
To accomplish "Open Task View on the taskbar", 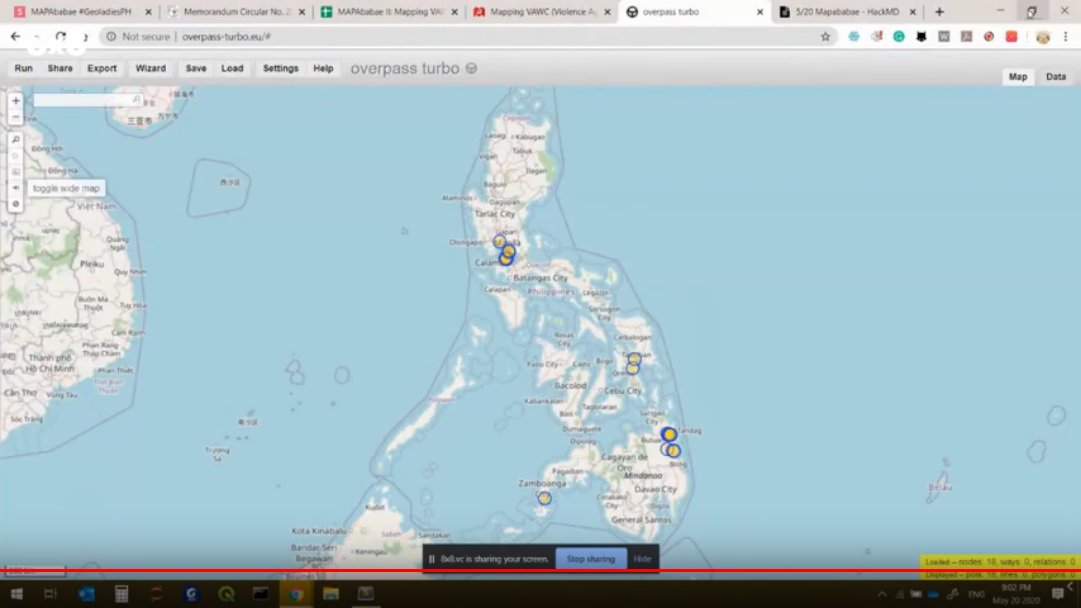I will [50, 594].
